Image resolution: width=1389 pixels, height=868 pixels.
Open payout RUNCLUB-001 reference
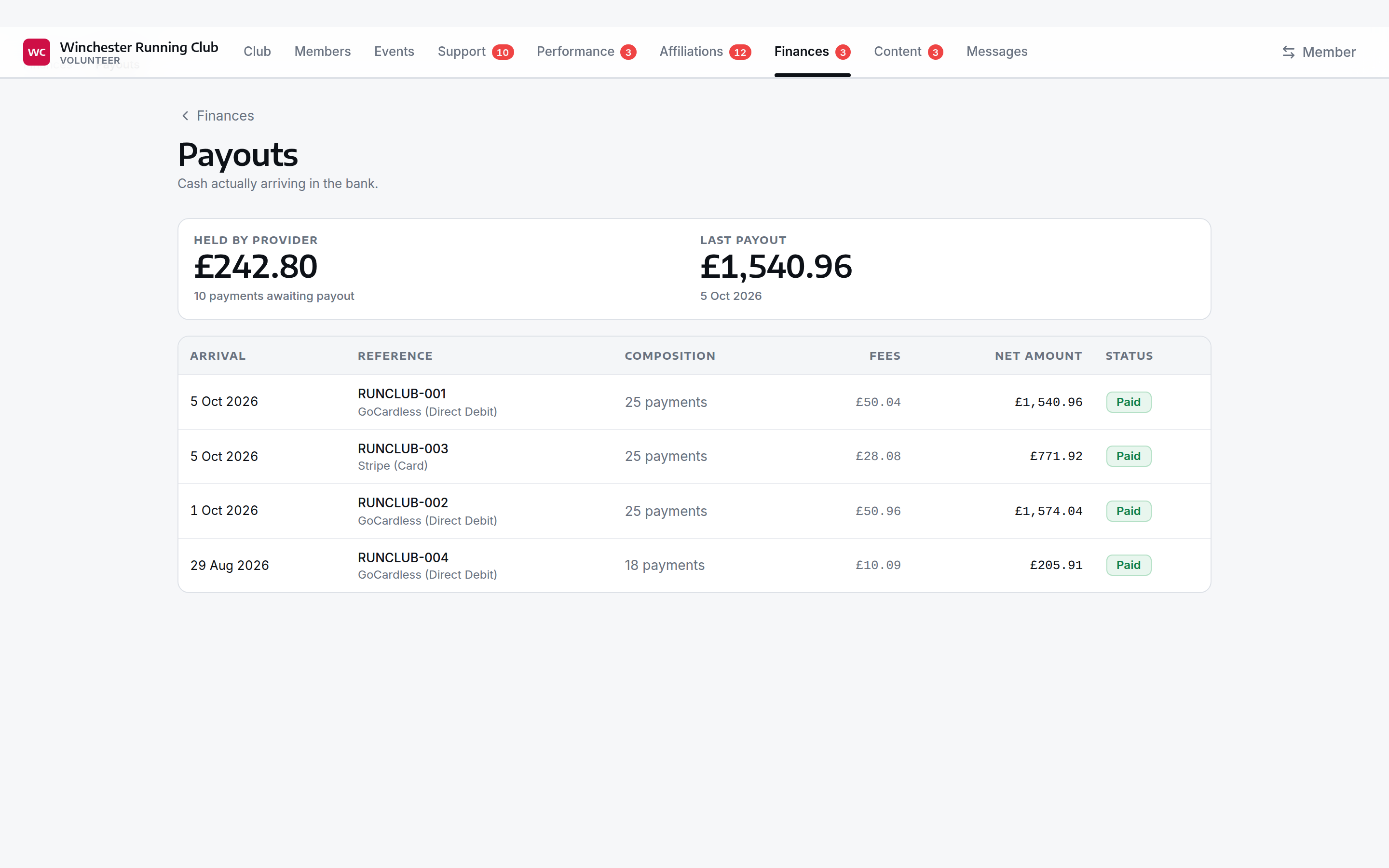[402, 394]
